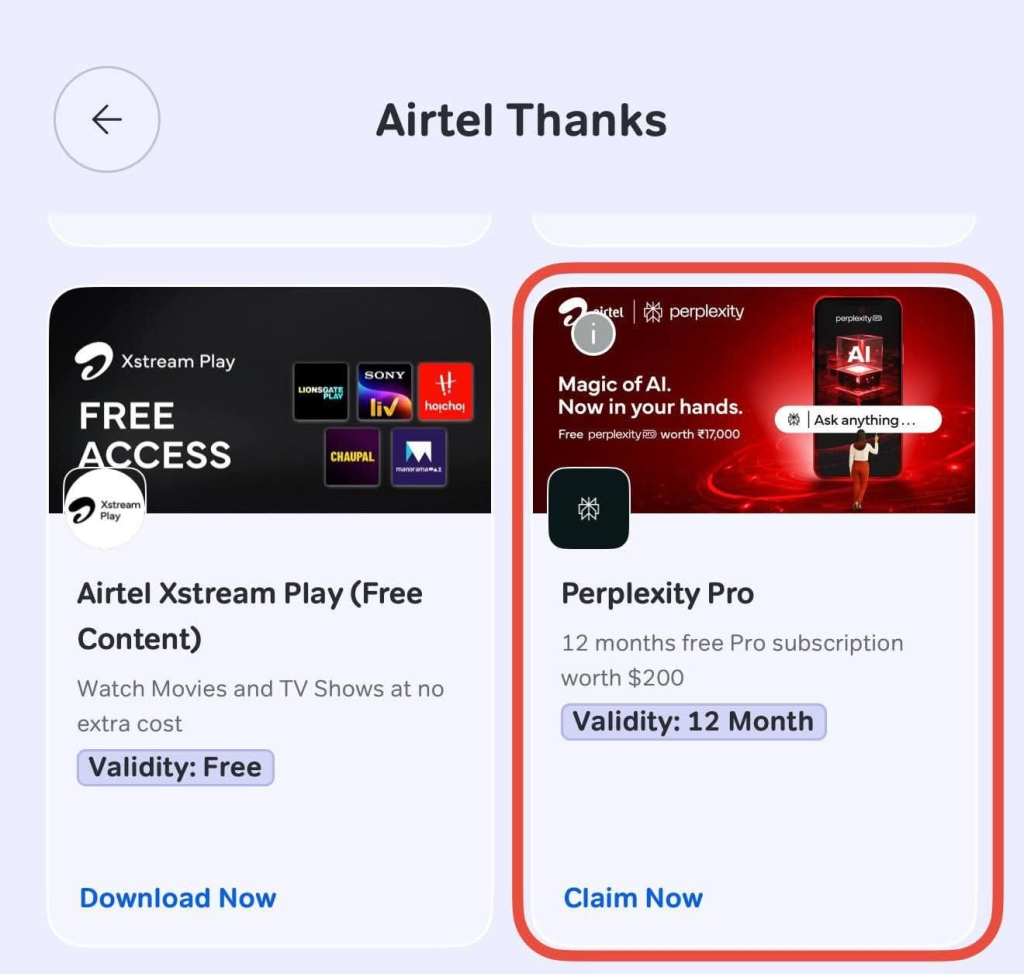
Task: Tap the back arrow button
Action: [107, 120]
